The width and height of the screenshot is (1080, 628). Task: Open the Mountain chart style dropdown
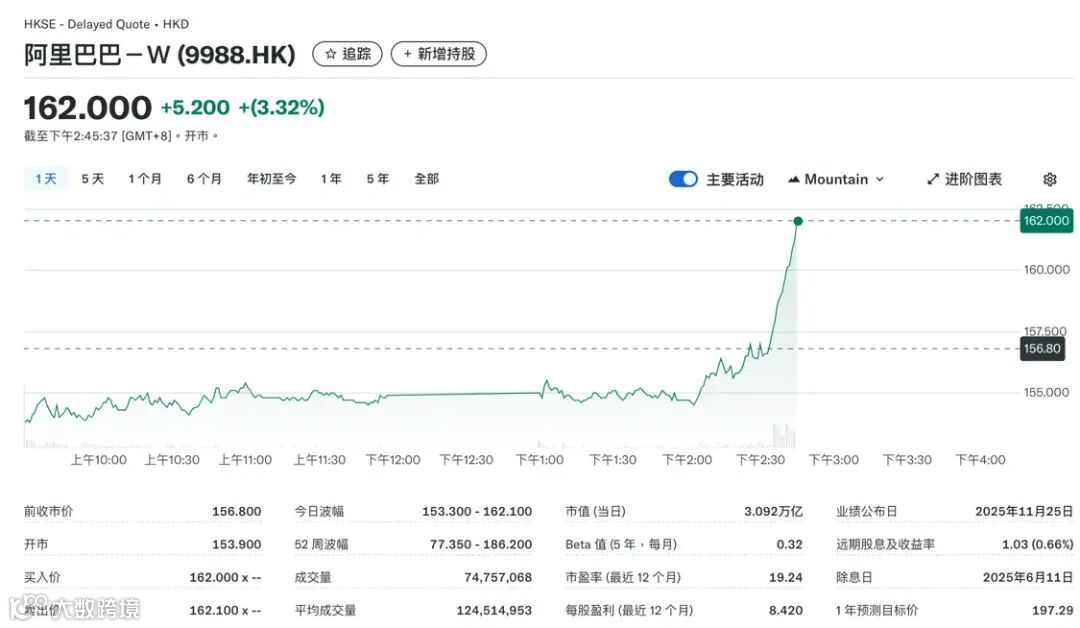coord(835,179)
